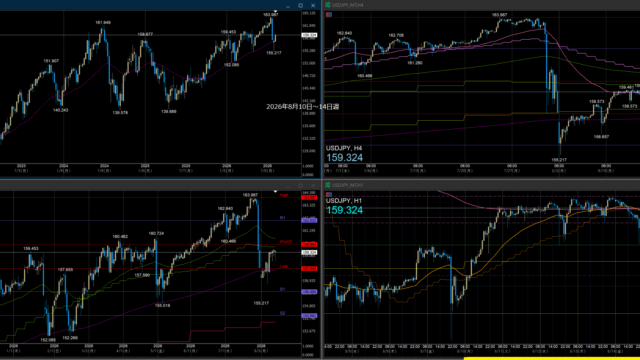Close the bottom-left chart window

[313, 185]
